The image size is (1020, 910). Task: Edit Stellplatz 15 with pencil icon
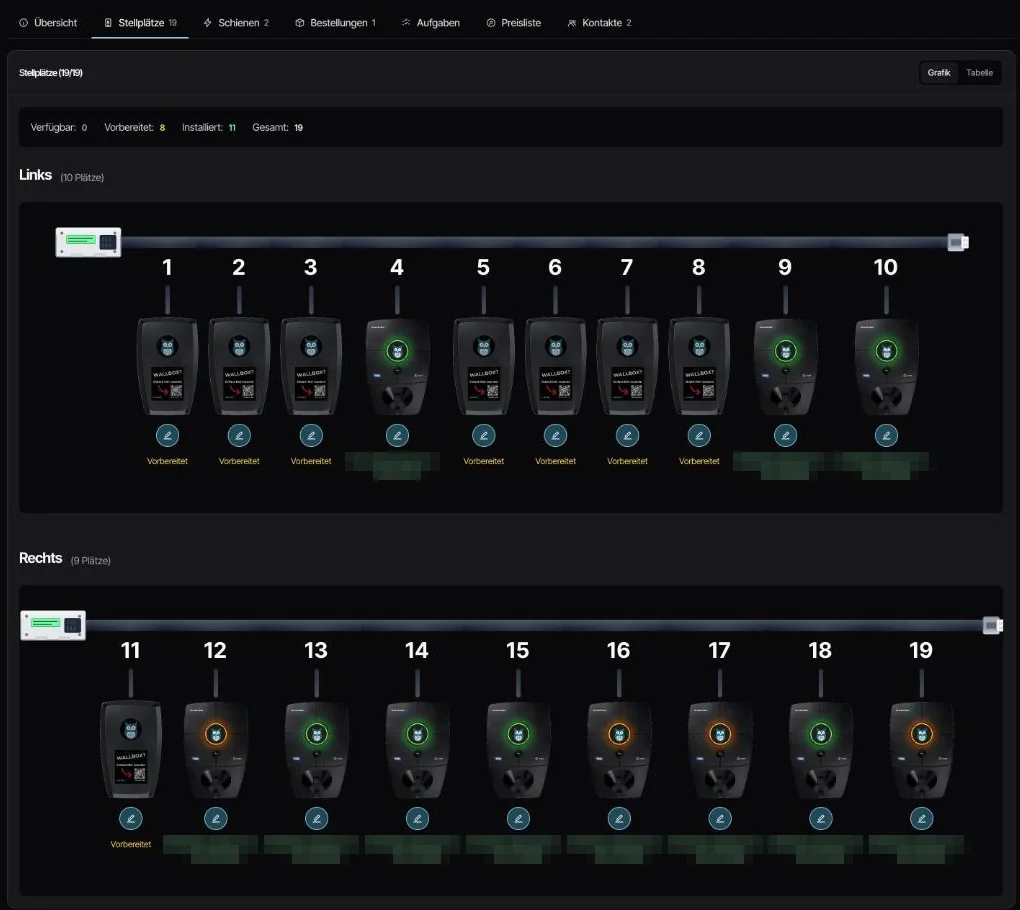(x=518, y=818)
